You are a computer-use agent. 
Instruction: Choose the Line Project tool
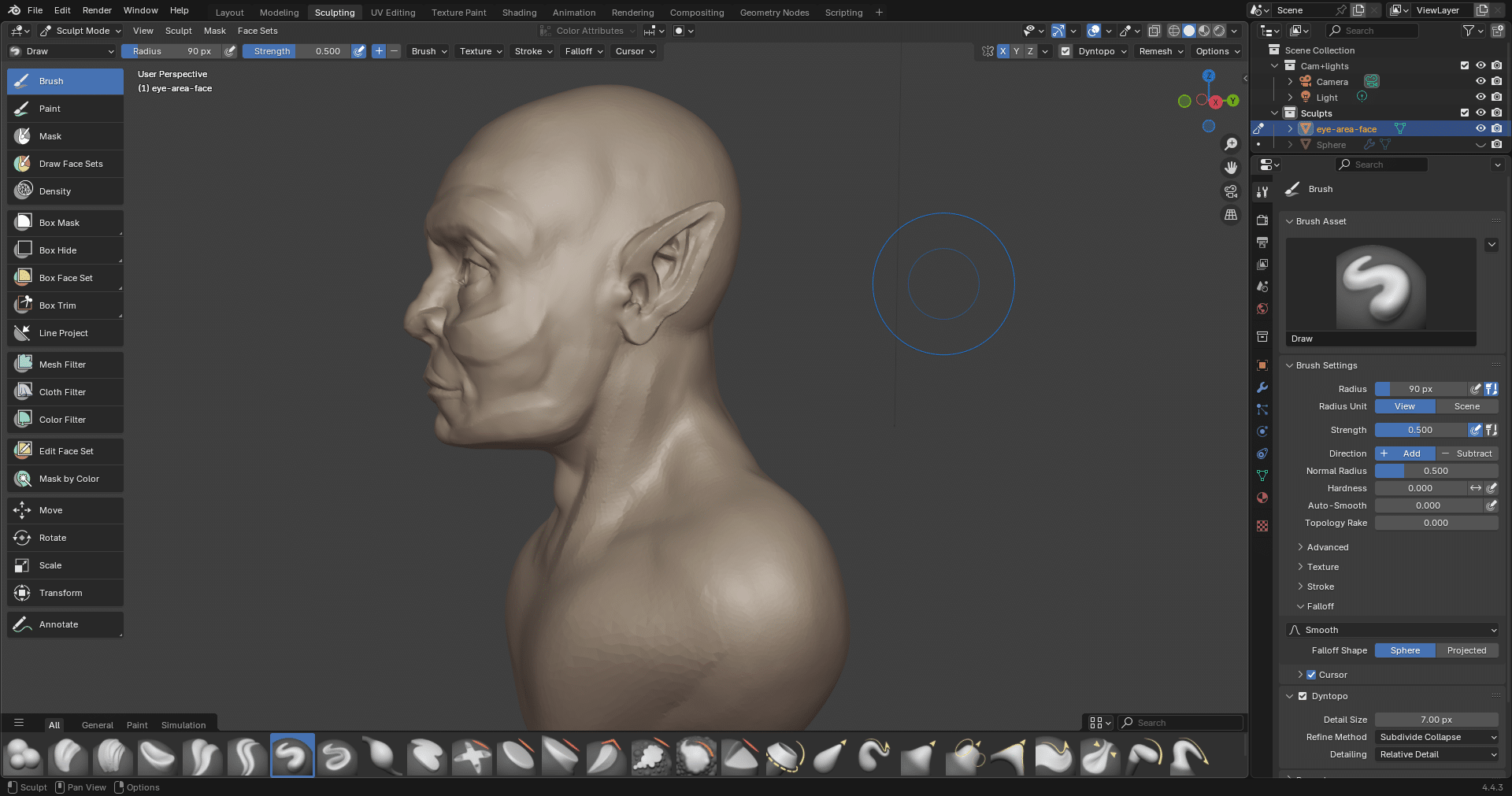[65, 333]
